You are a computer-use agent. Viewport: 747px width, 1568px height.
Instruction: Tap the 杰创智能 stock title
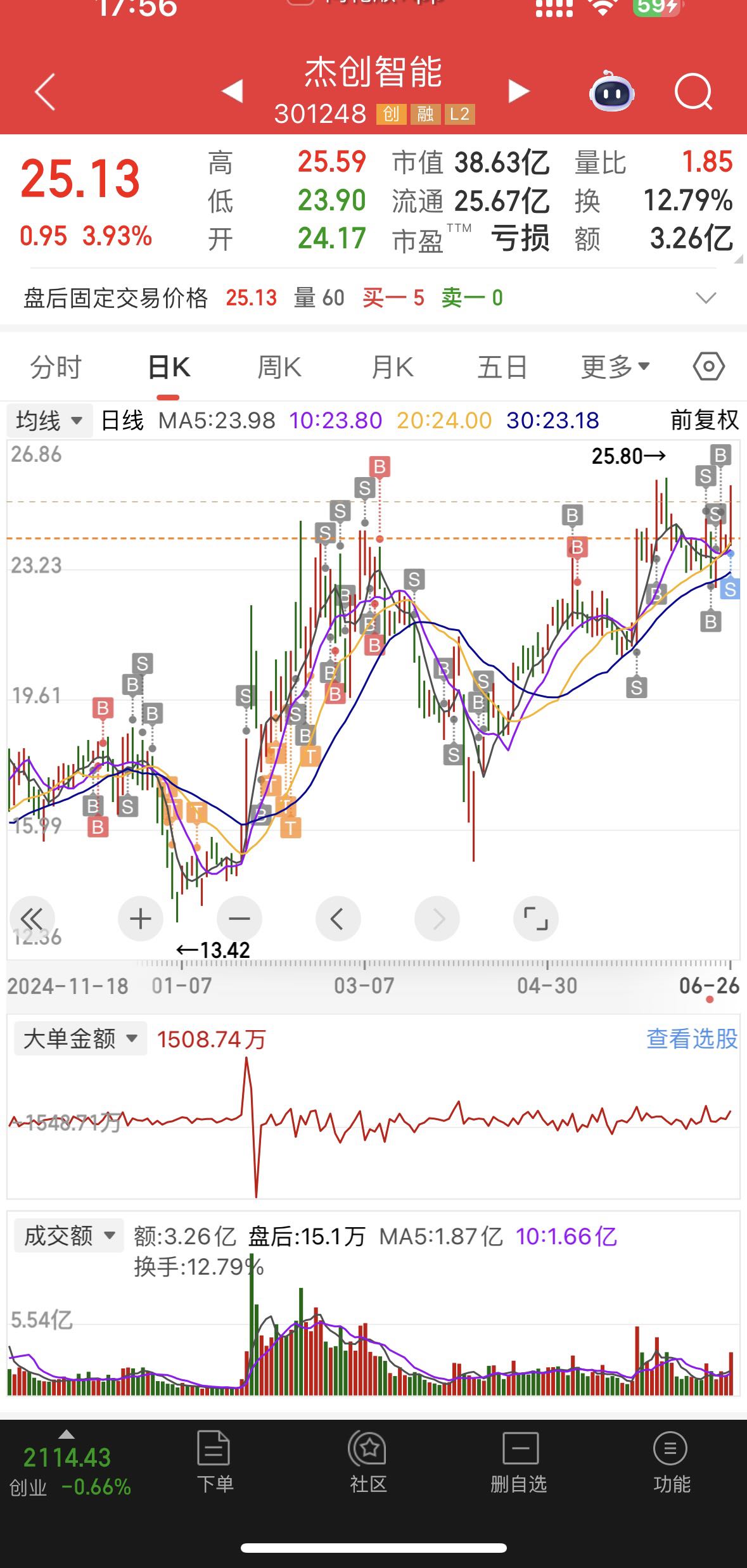[373, 72]
